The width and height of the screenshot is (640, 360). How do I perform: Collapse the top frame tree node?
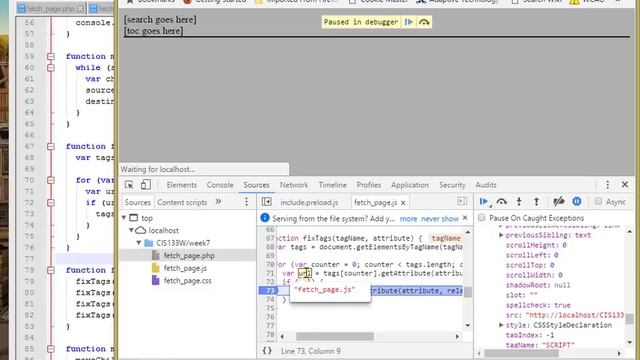pos(124,218)
